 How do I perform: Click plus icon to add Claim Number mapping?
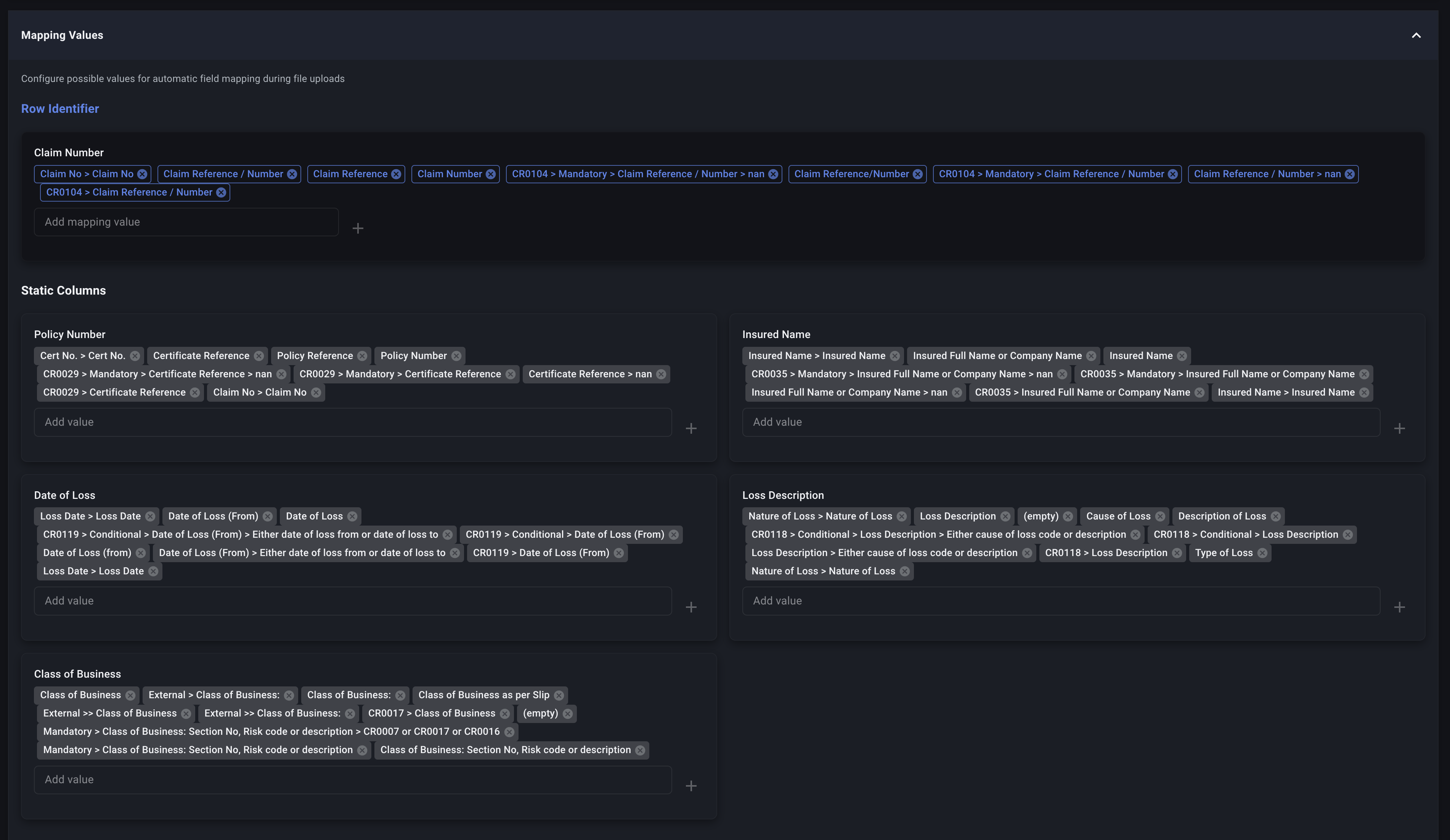358,228
